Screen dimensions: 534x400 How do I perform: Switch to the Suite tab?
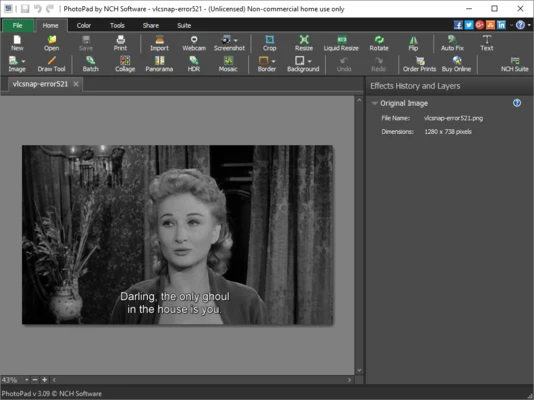pos(184,26)
